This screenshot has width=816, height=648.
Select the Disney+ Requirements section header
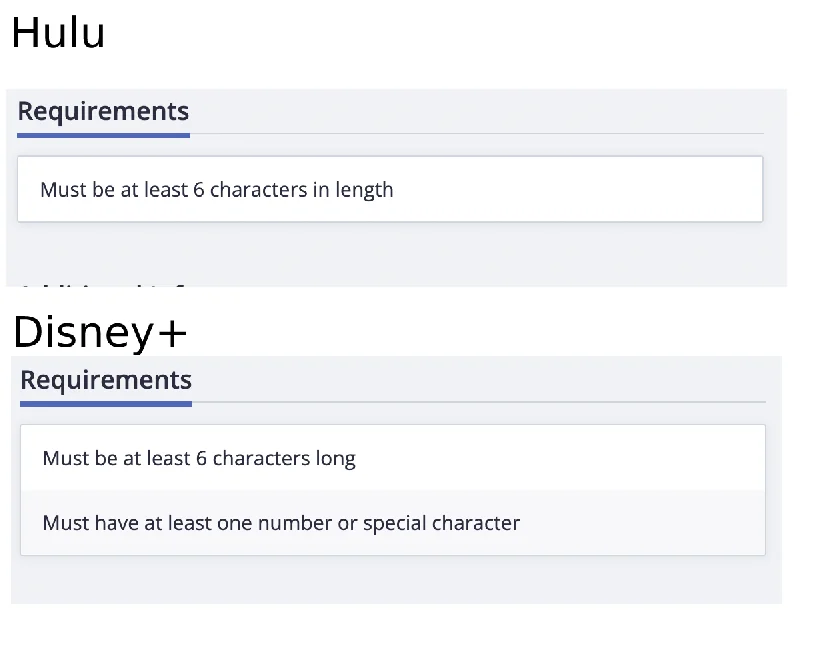(x=106, y=380)
